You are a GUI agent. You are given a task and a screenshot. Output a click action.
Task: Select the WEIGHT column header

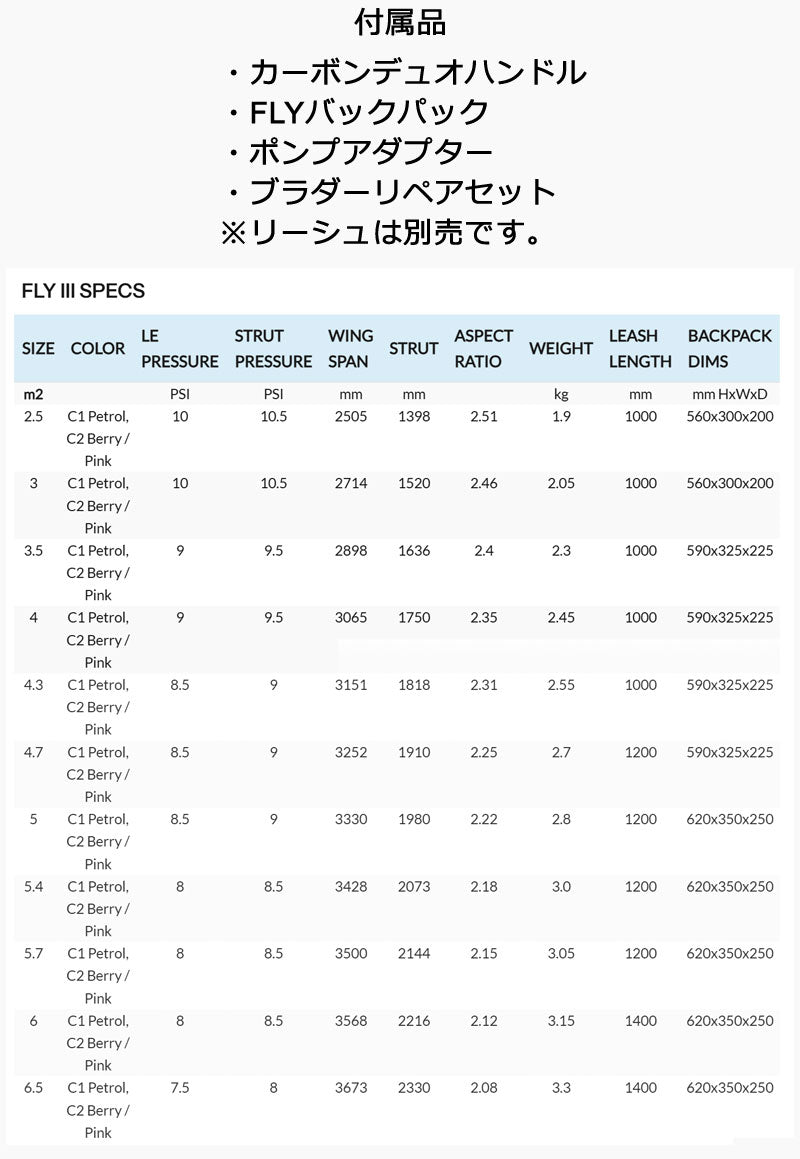tap(561, 349)
